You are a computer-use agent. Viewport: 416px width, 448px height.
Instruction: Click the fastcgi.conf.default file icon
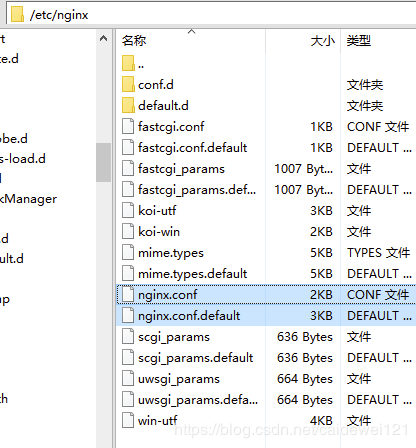point(128,147)
